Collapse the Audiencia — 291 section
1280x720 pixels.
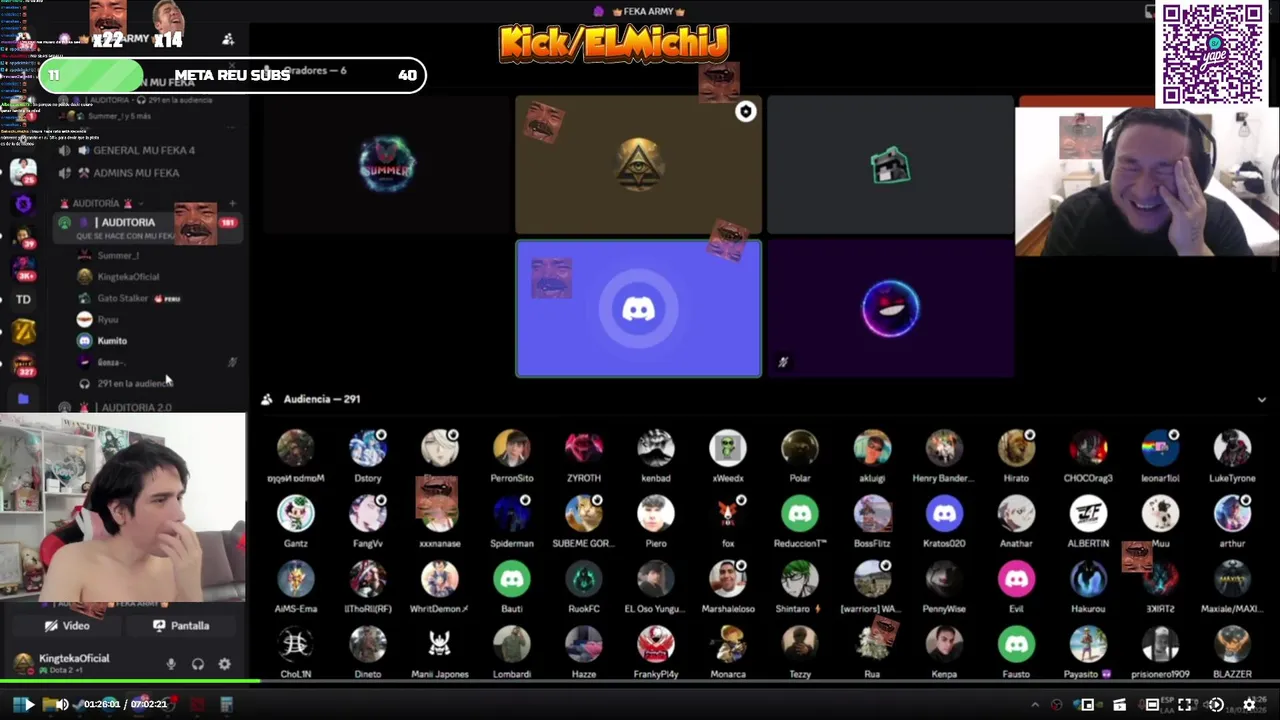(1262, 399)
